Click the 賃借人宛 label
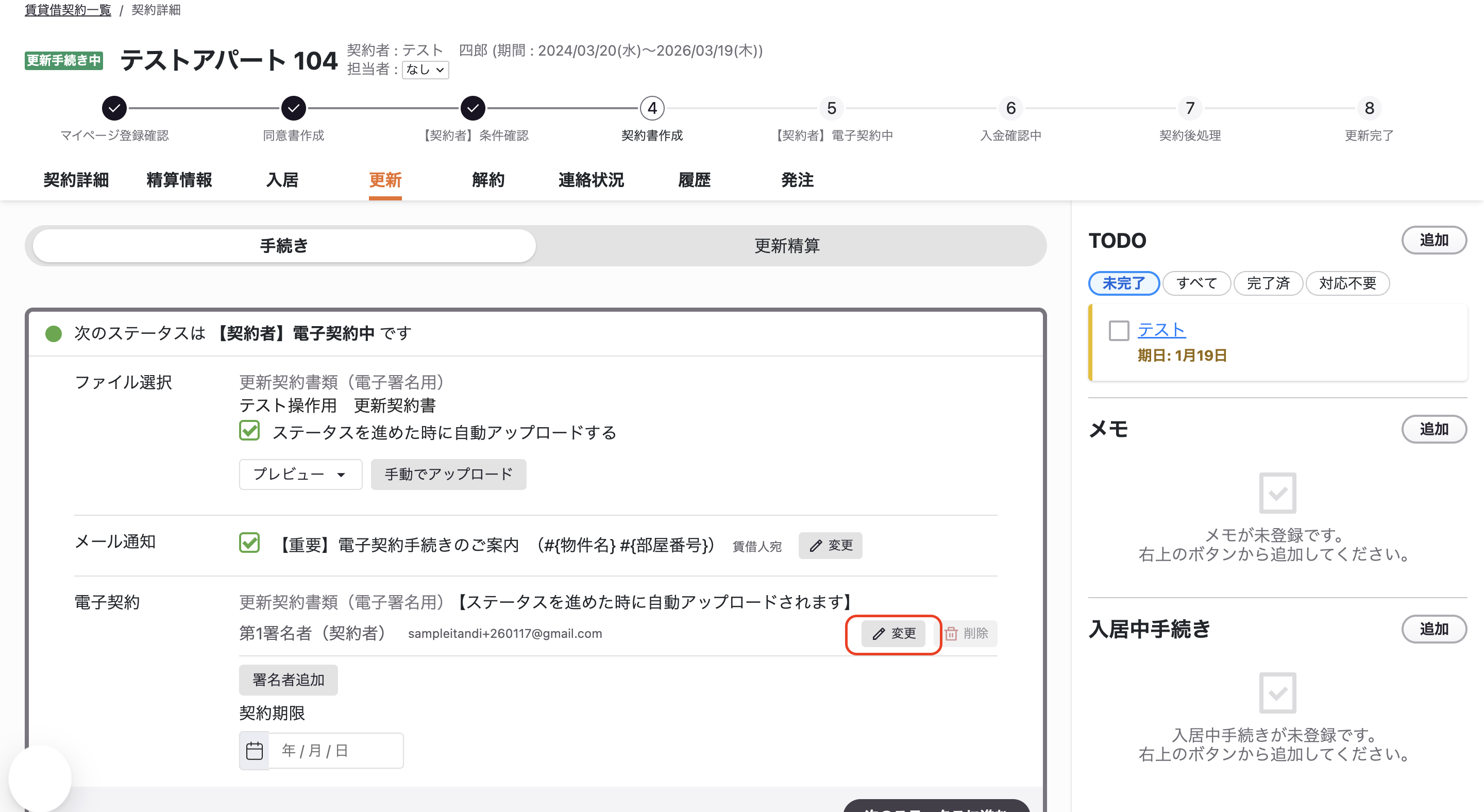The width and height of the screenshot is (1484, 812). tap(757, 546)
